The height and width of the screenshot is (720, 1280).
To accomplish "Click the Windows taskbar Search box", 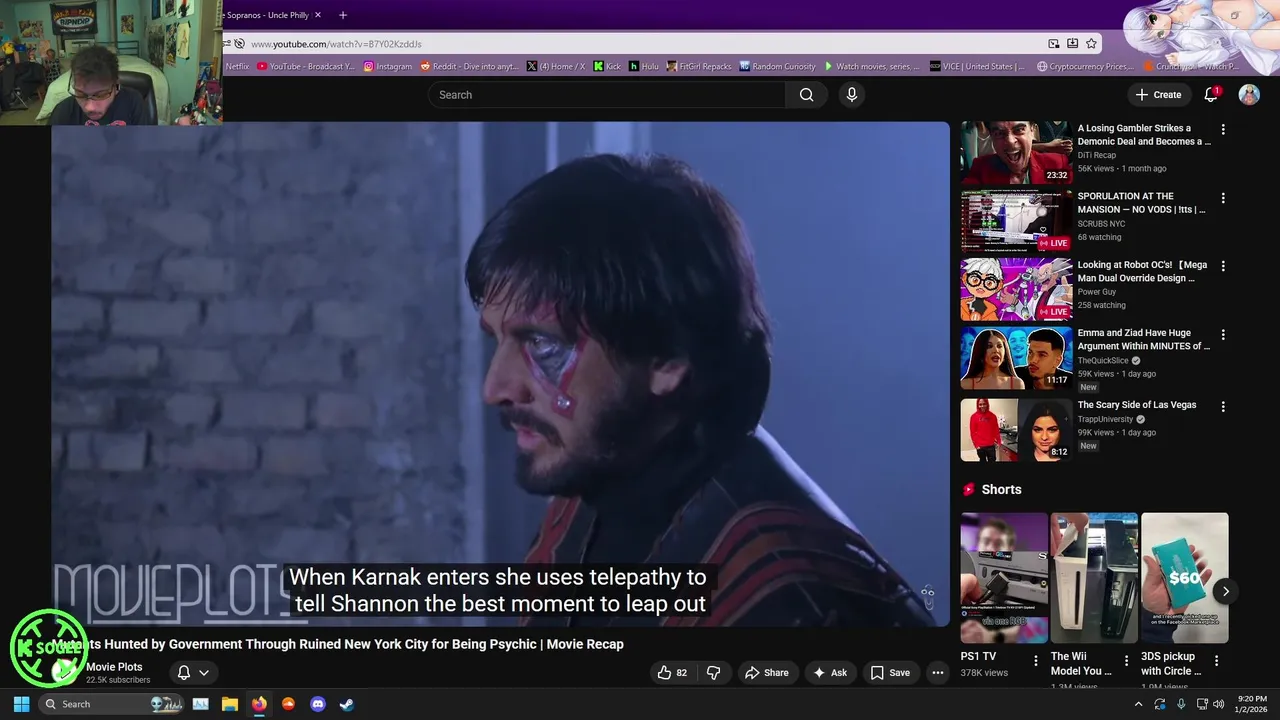I will pos(112,704).
